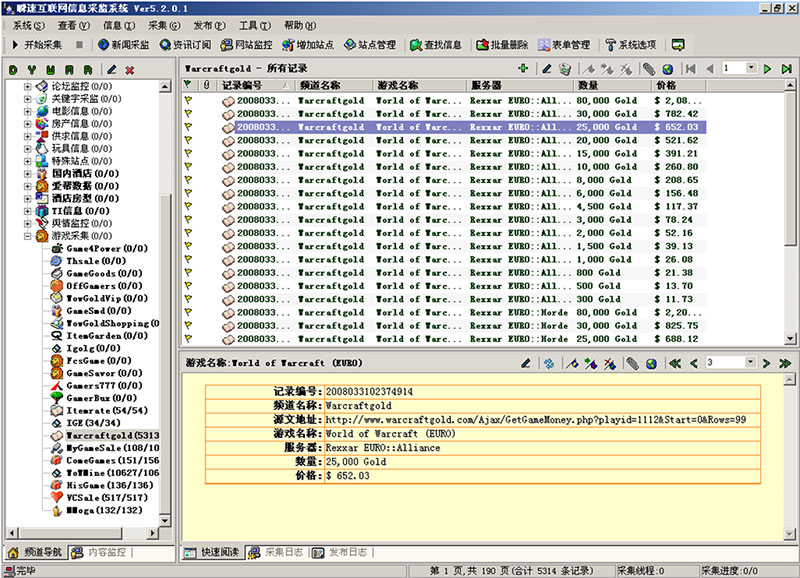
Task: Toggle flag on the $ 825.75 record
Action: [x=188, y=325]
